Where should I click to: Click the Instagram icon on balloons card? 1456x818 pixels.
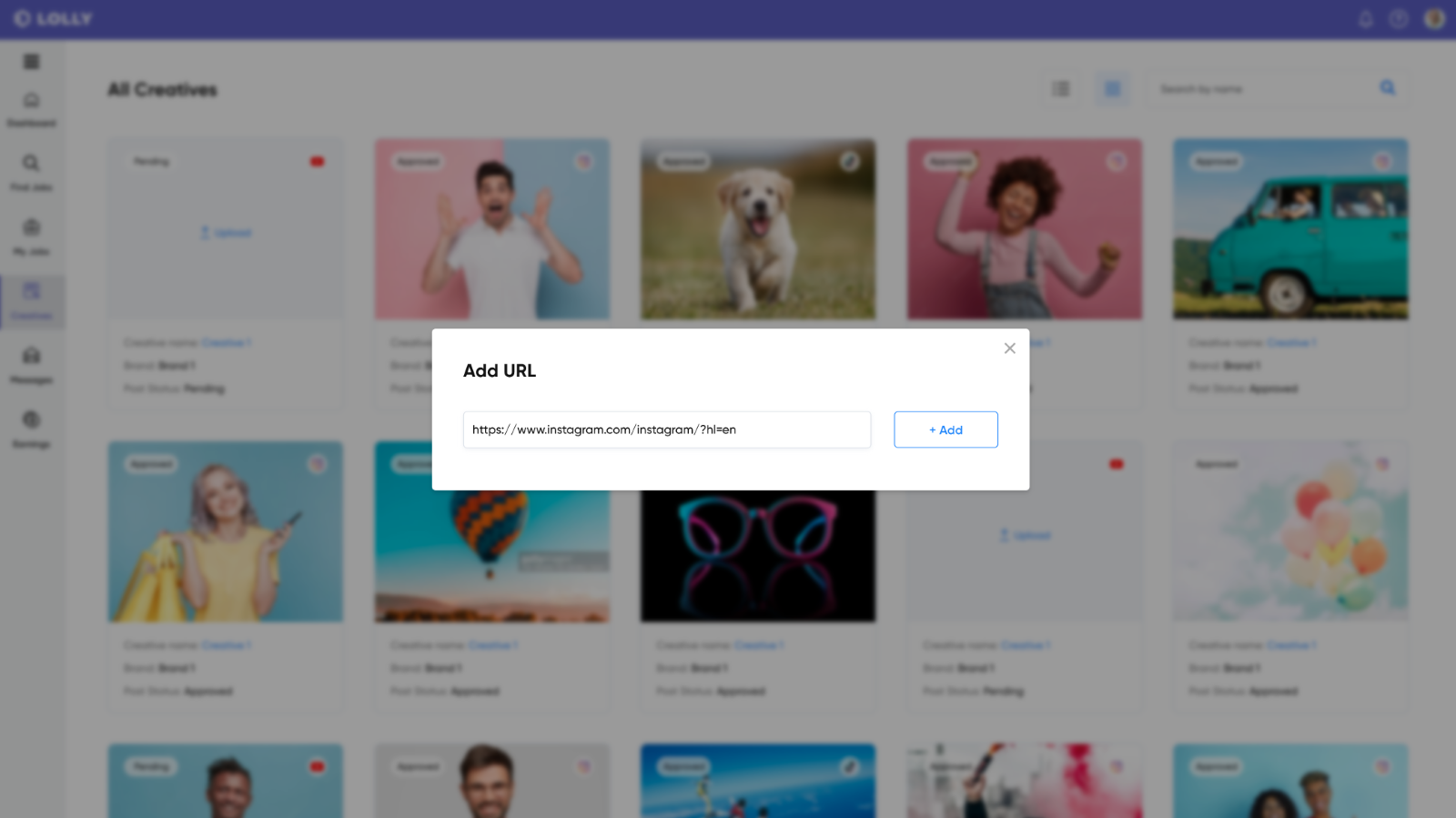tap(1382, 464)
